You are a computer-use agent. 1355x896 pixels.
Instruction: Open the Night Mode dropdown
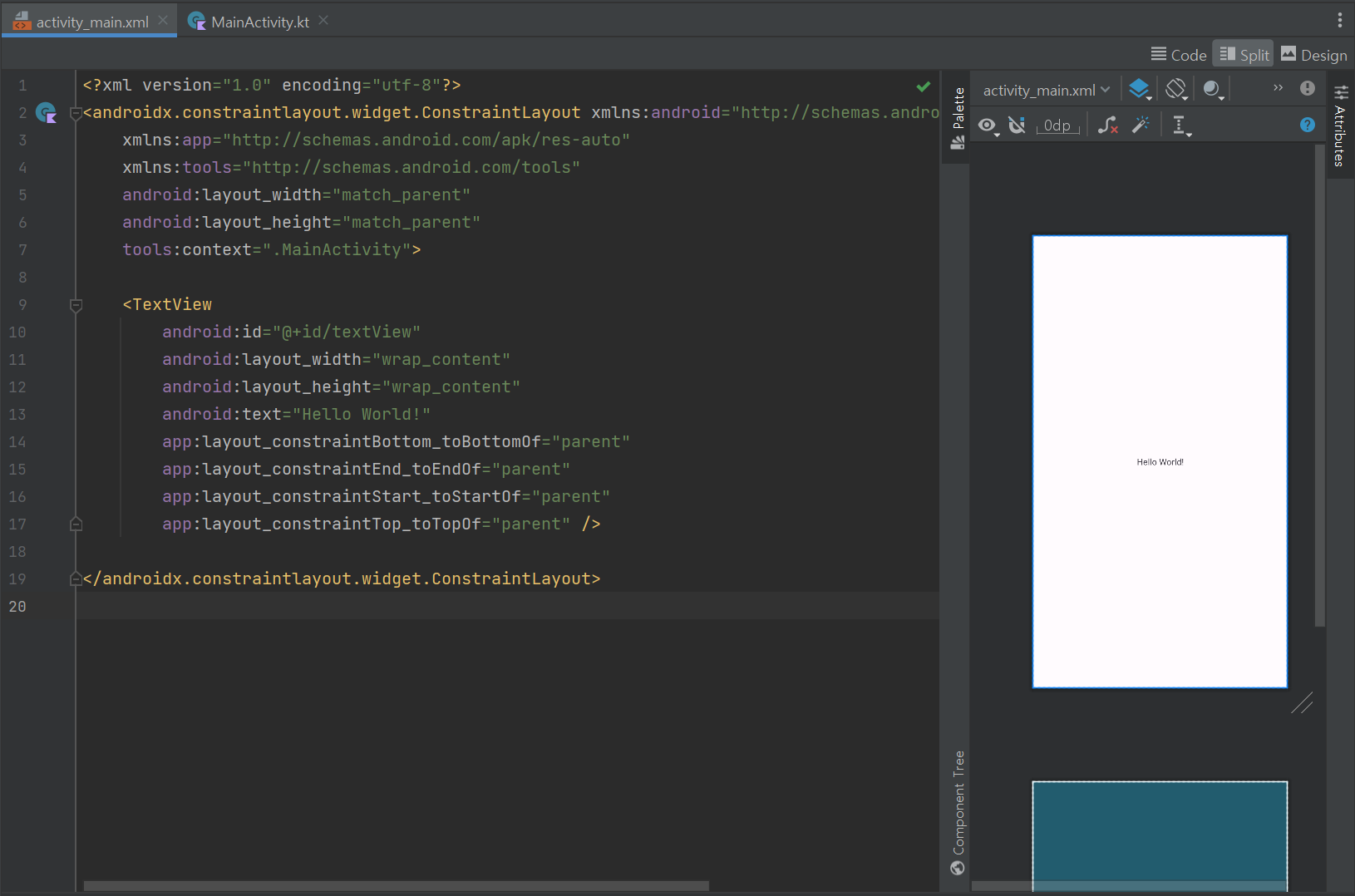pos(1214,89)
